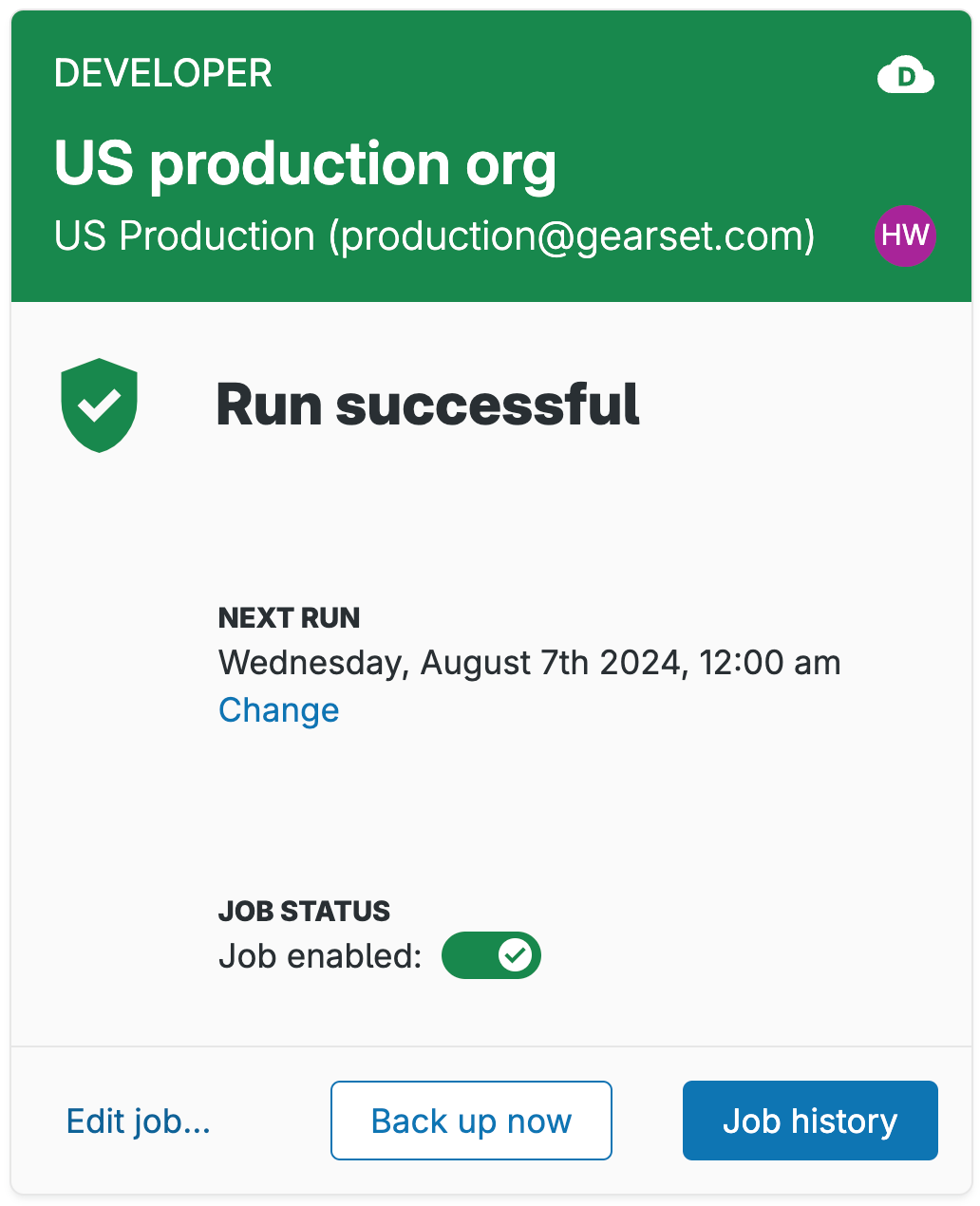
Task: Open the Edit job... link
Action: [x=139, y=1121]
